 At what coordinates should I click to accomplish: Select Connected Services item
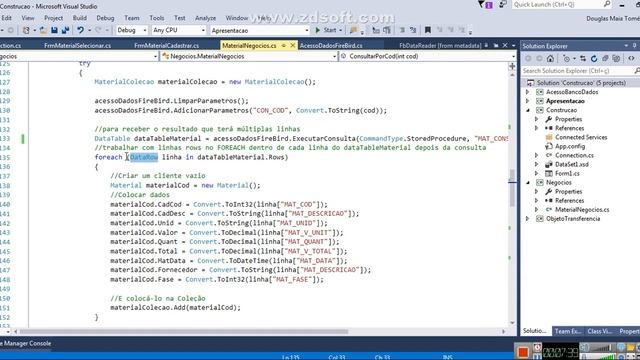pyautogui.click(x=581, y=137)
